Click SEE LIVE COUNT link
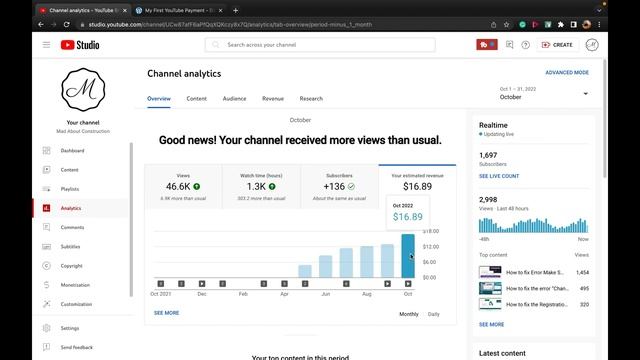 point(499,176)
